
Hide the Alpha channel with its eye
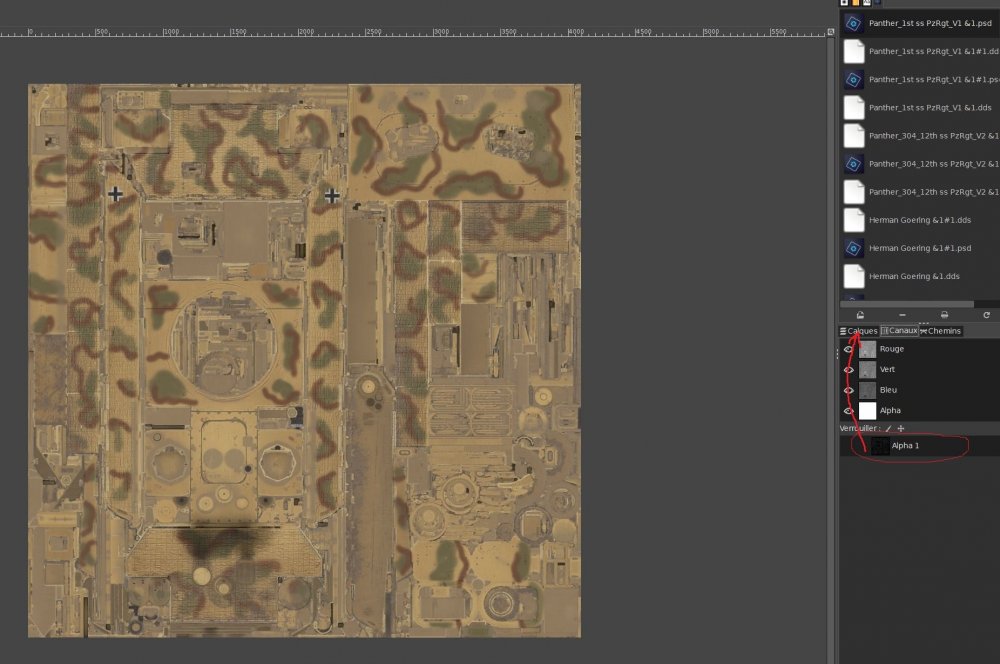(x=848, y=411)
